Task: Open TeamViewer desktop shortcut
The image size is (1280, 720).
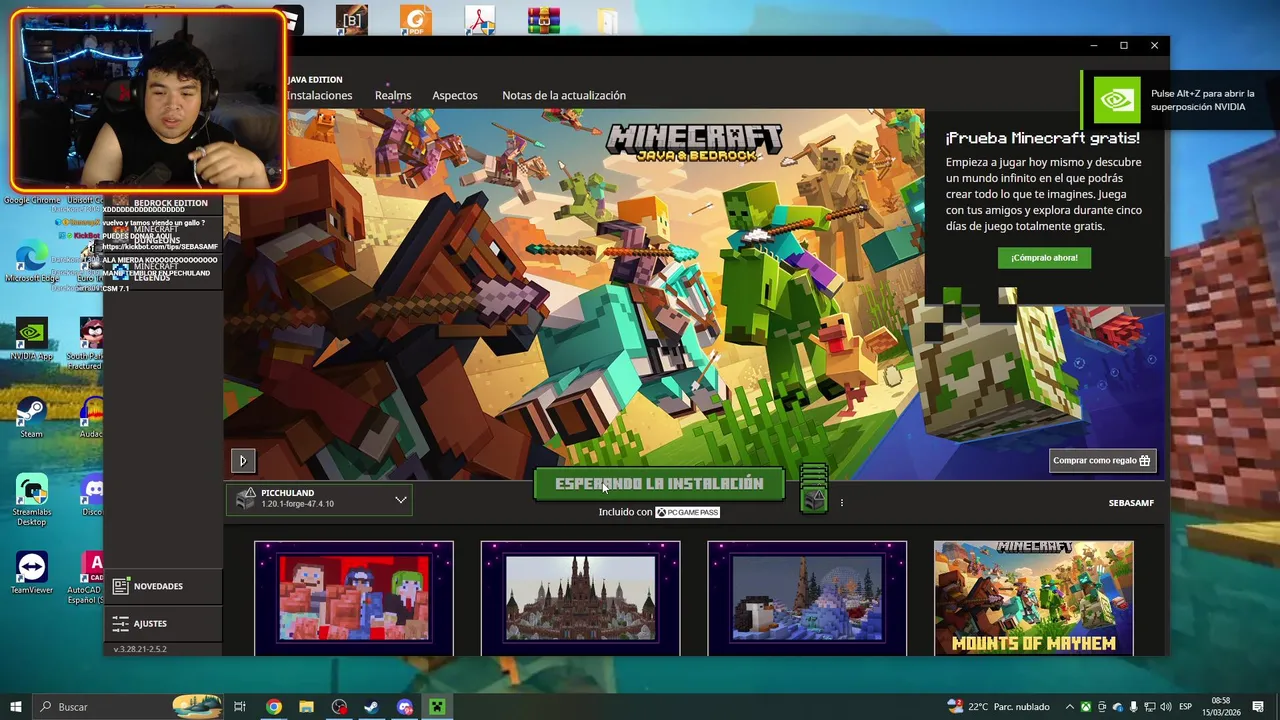Action: pos(31,573)
